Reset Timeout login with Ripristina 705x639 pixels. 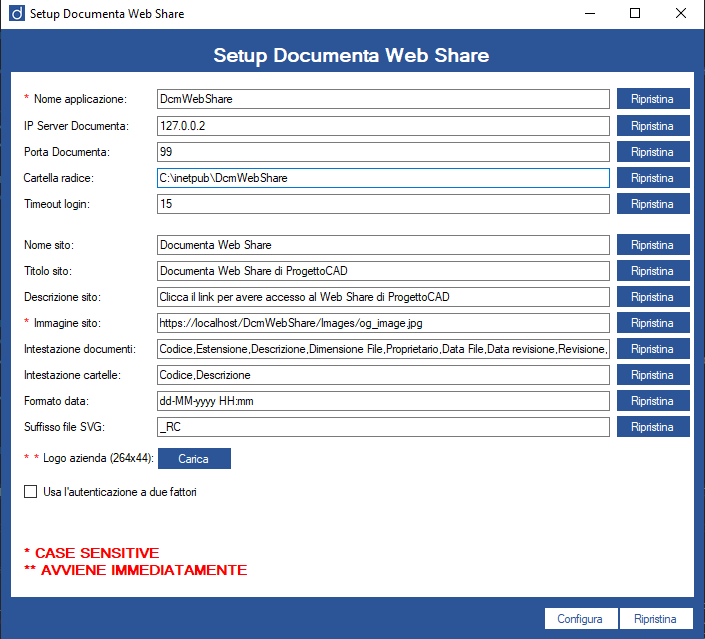pyautogui.click(x=653, y=204)
